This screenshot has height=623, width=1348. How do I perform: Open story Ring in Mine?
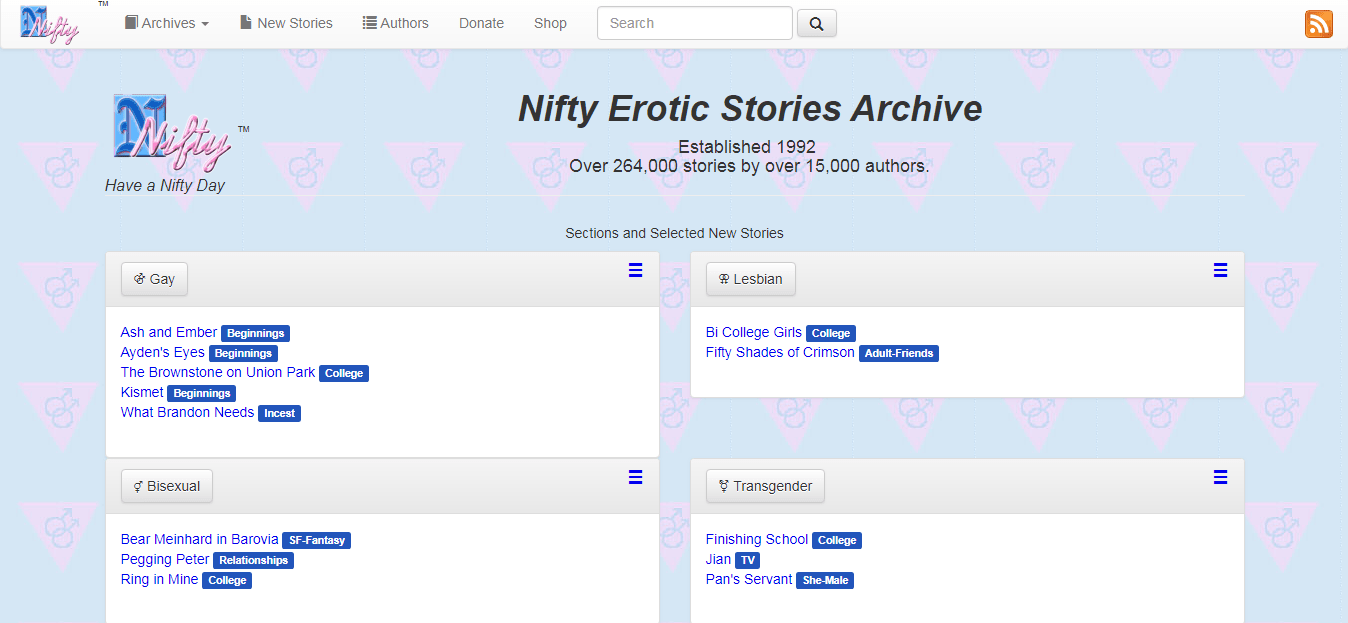pyautogui.click(x=160, y=579)
